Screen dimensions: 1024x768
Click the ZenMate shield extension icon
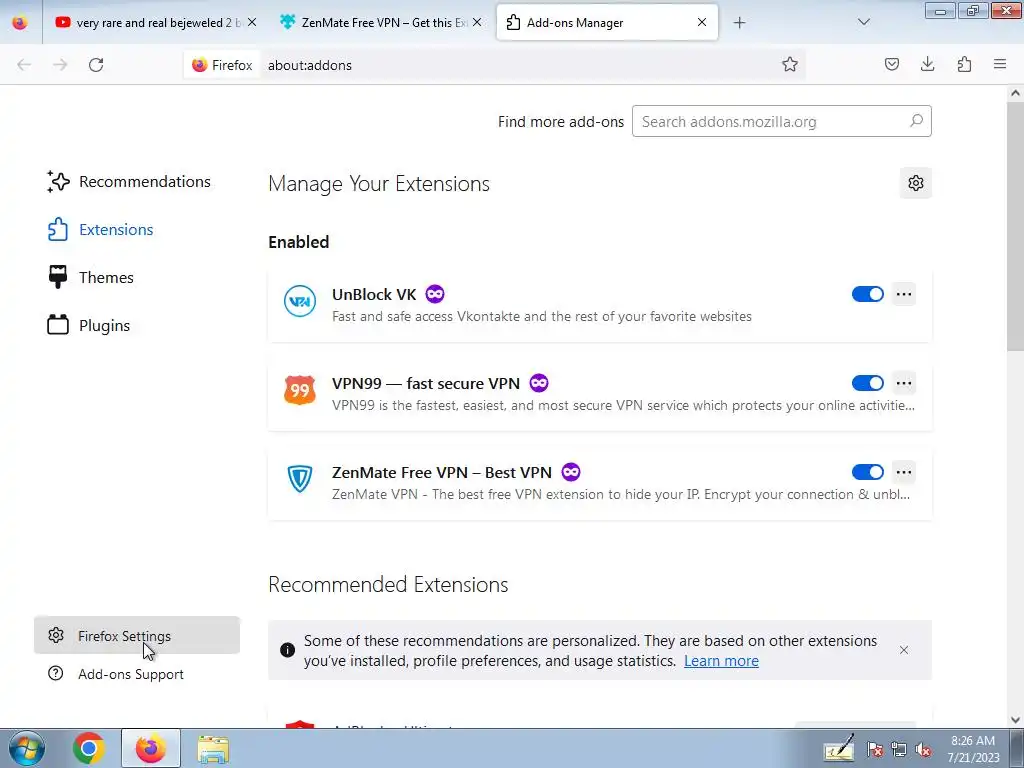[300, 479]
